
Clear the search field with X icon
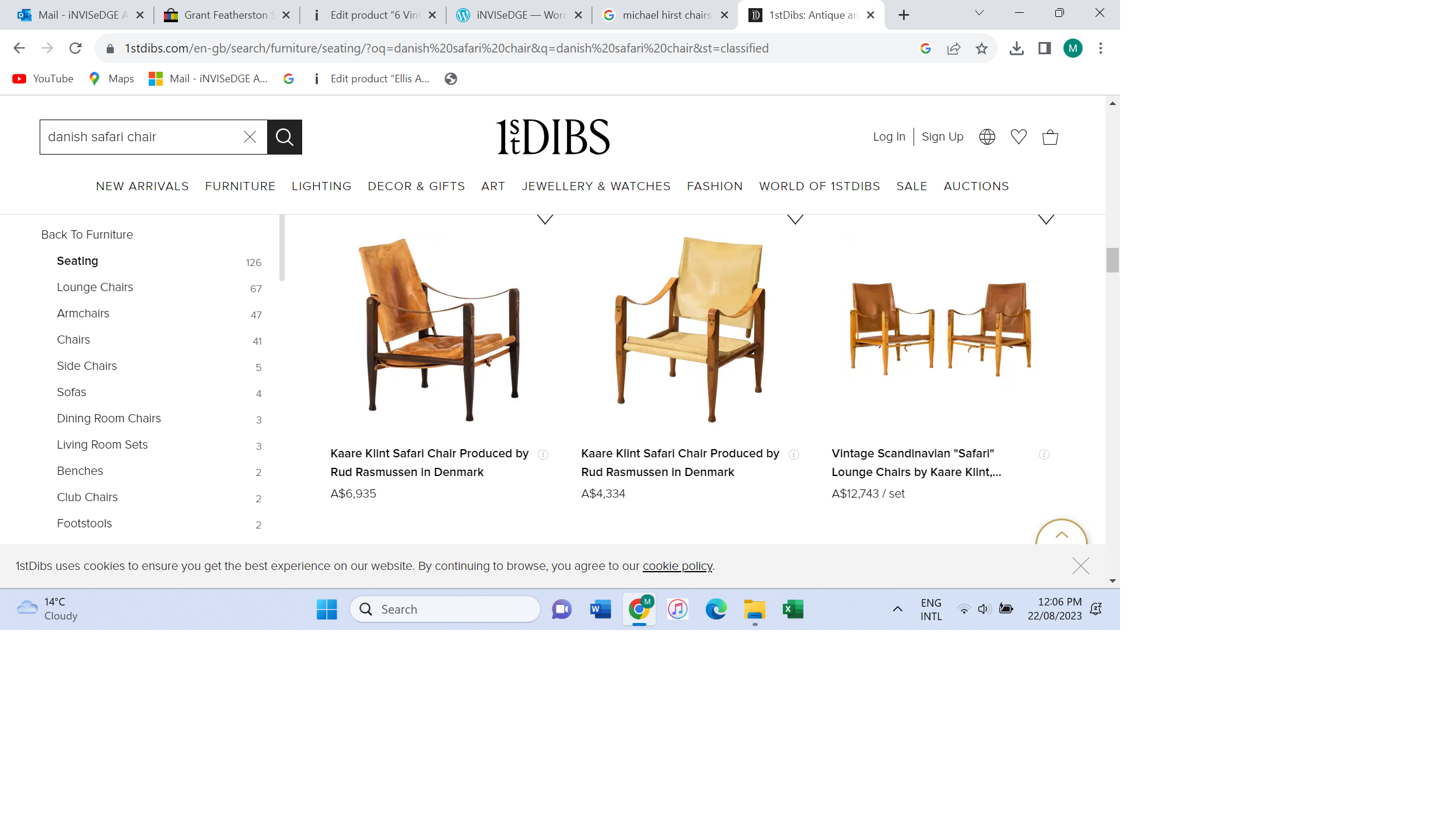[x=250, y=137]
